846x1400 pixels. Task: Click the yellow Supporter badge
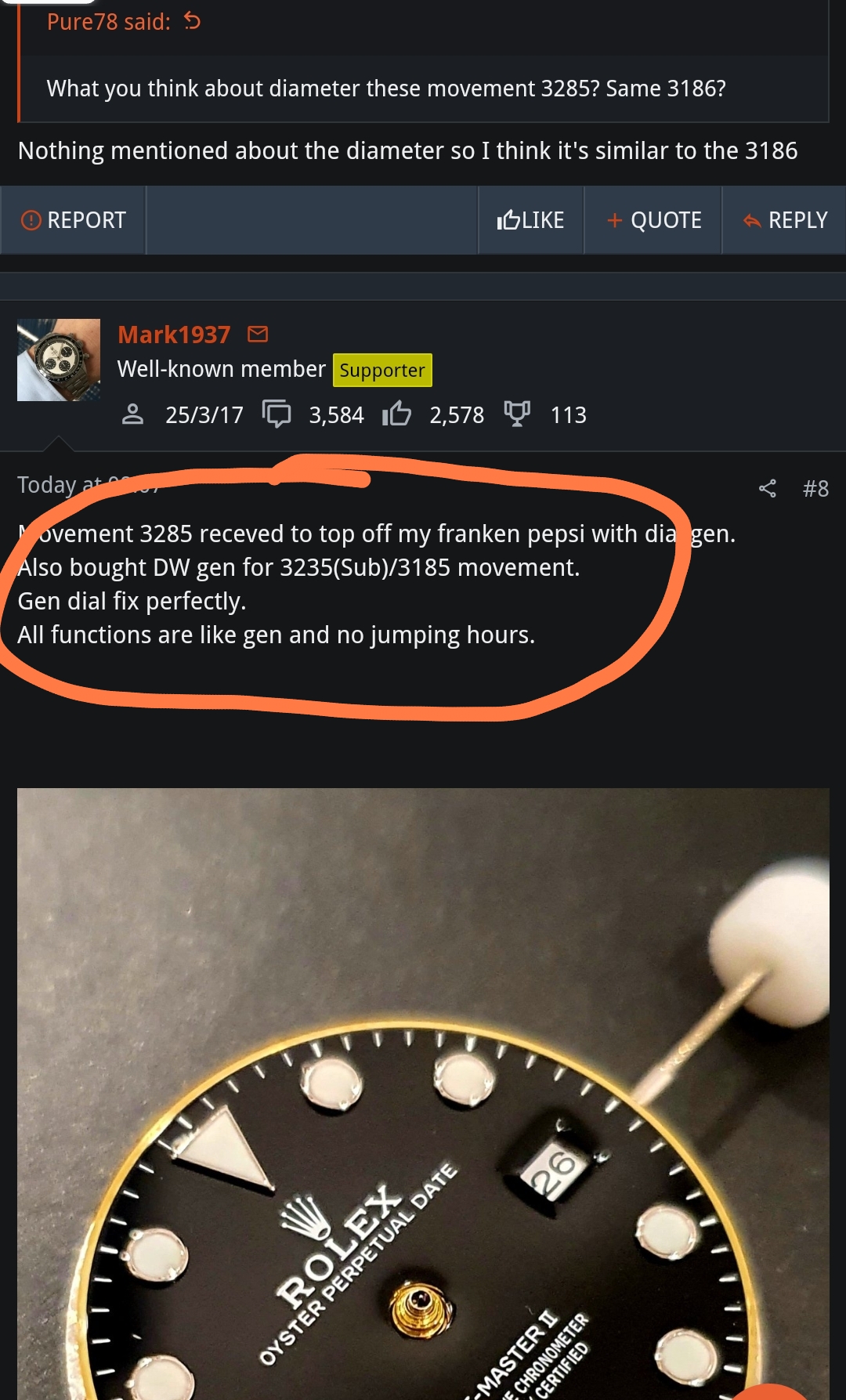tap(382, 370)
